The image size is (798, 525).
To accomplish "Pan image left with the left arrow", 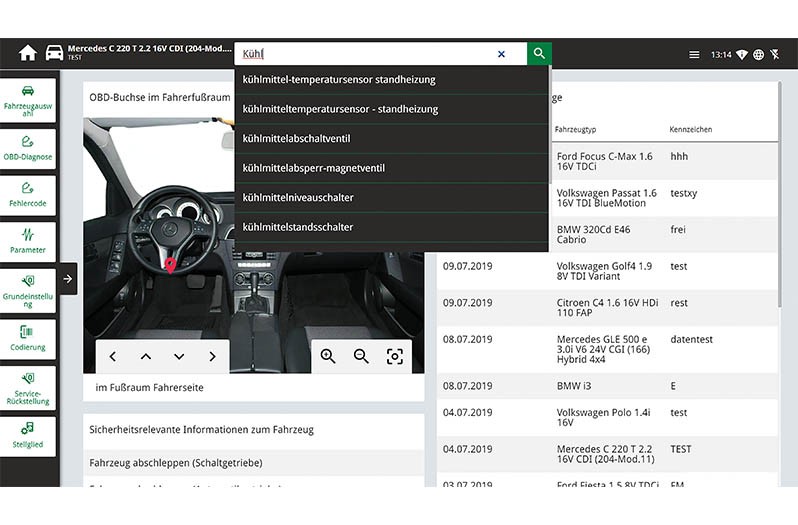I will tap(112, 357).
